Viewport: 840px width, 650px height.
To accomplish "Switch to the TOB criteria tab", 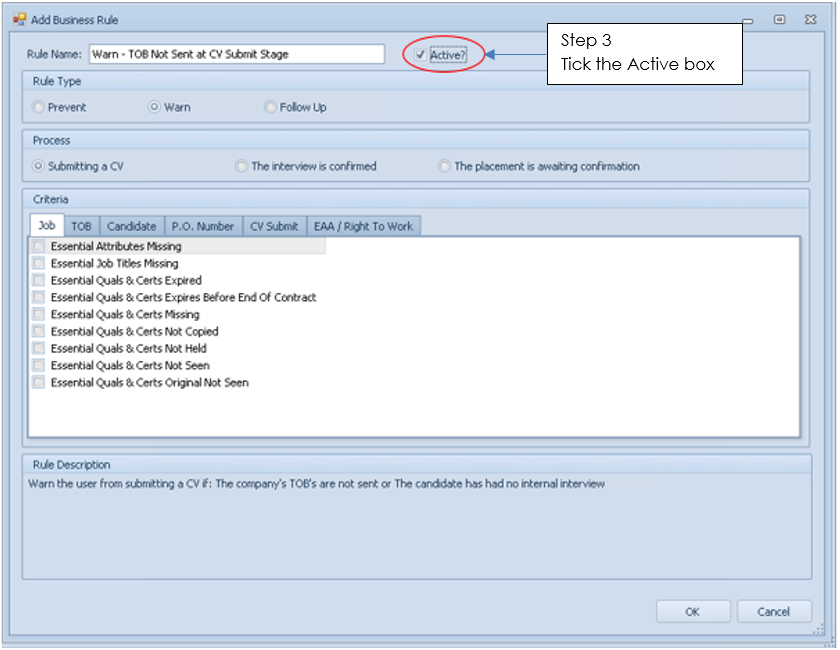I will [x=81, y=226].
